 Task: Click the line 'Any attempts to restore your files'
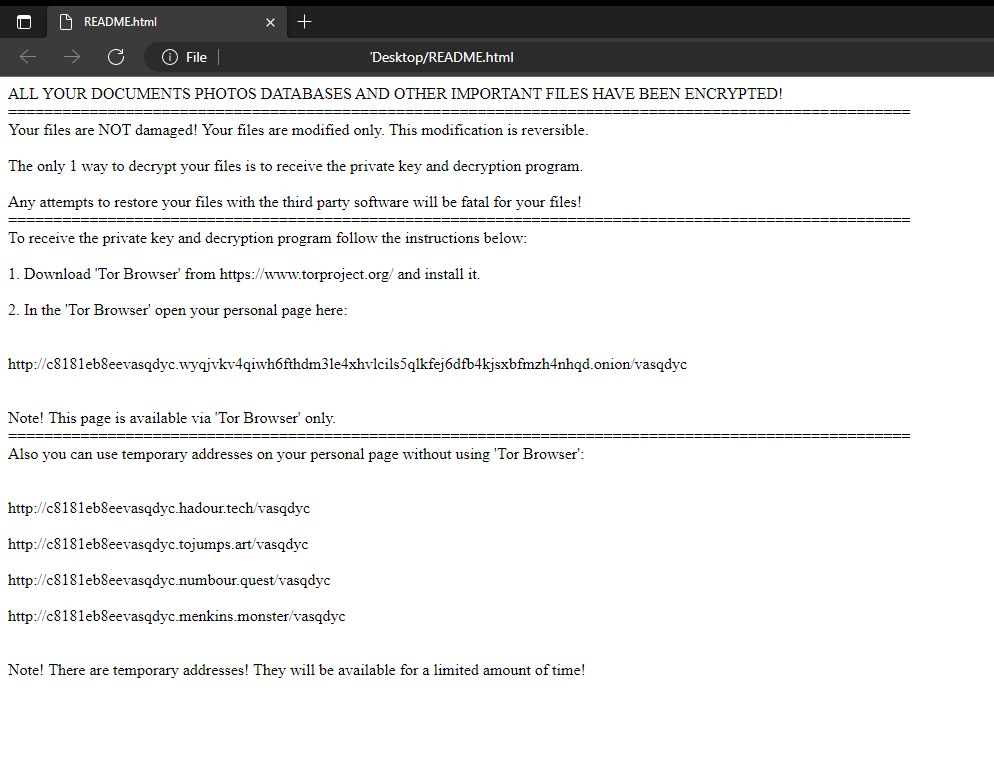(295, 202)
